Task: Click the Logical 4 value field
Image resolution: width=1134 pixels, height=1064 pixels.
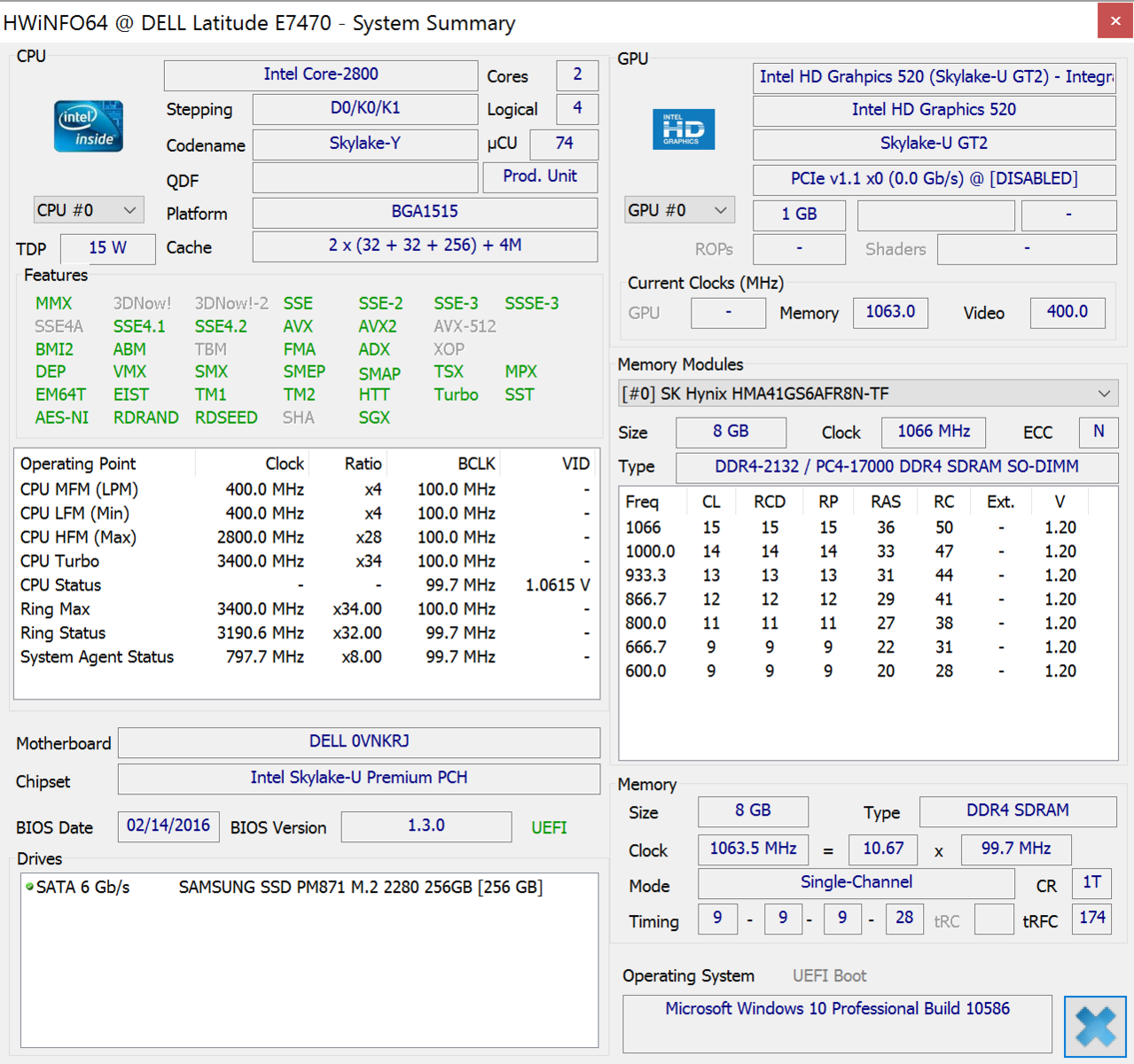Action: coord(577,109)
